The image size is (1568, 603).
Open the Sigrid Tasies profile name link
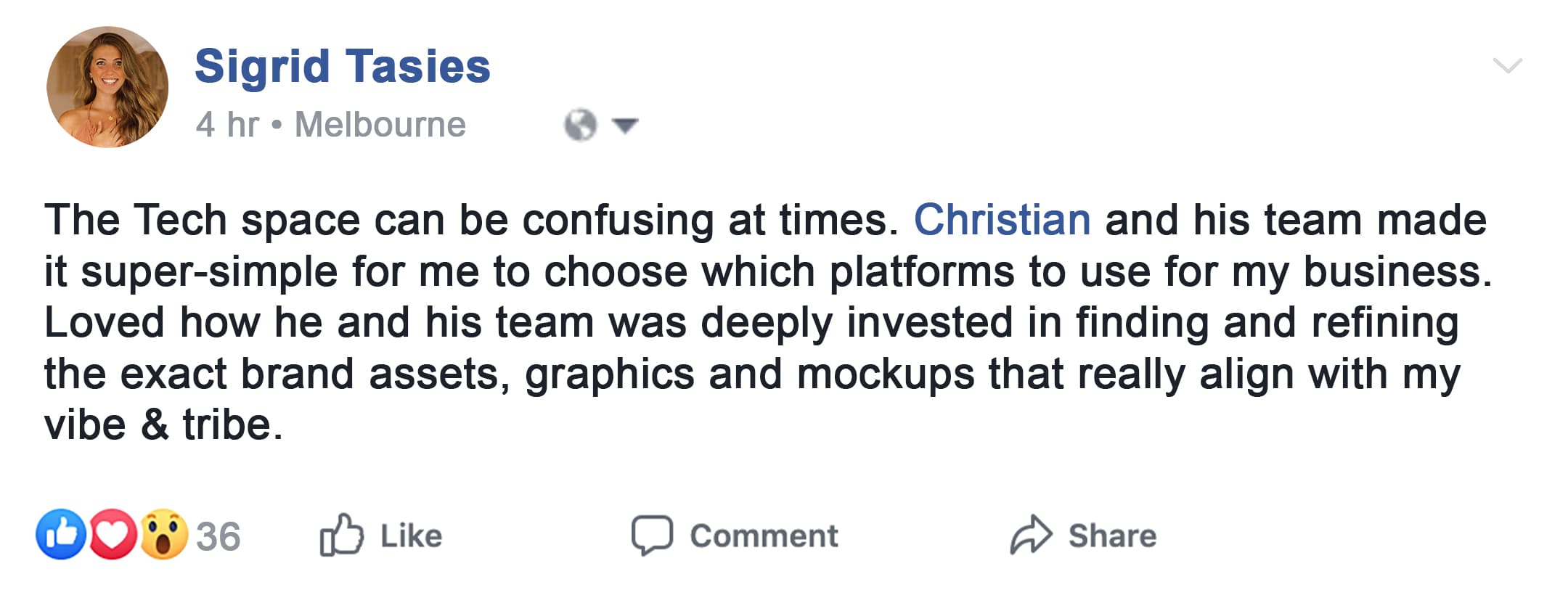(x=343, y=66)
